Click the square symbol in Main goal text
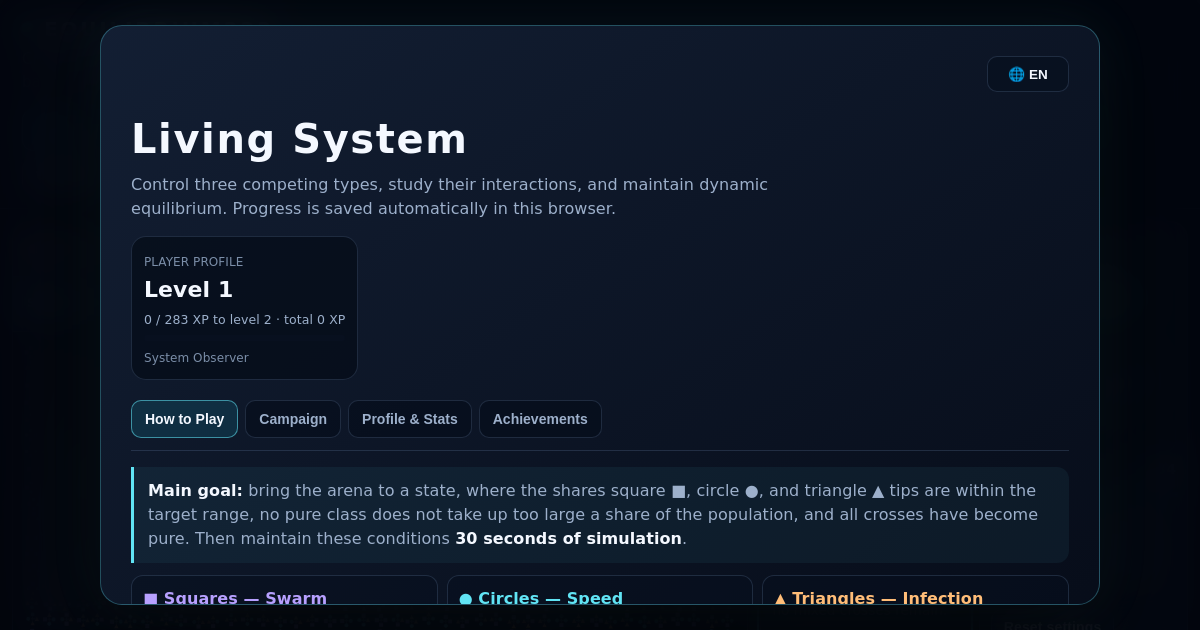 click(678, 491)
